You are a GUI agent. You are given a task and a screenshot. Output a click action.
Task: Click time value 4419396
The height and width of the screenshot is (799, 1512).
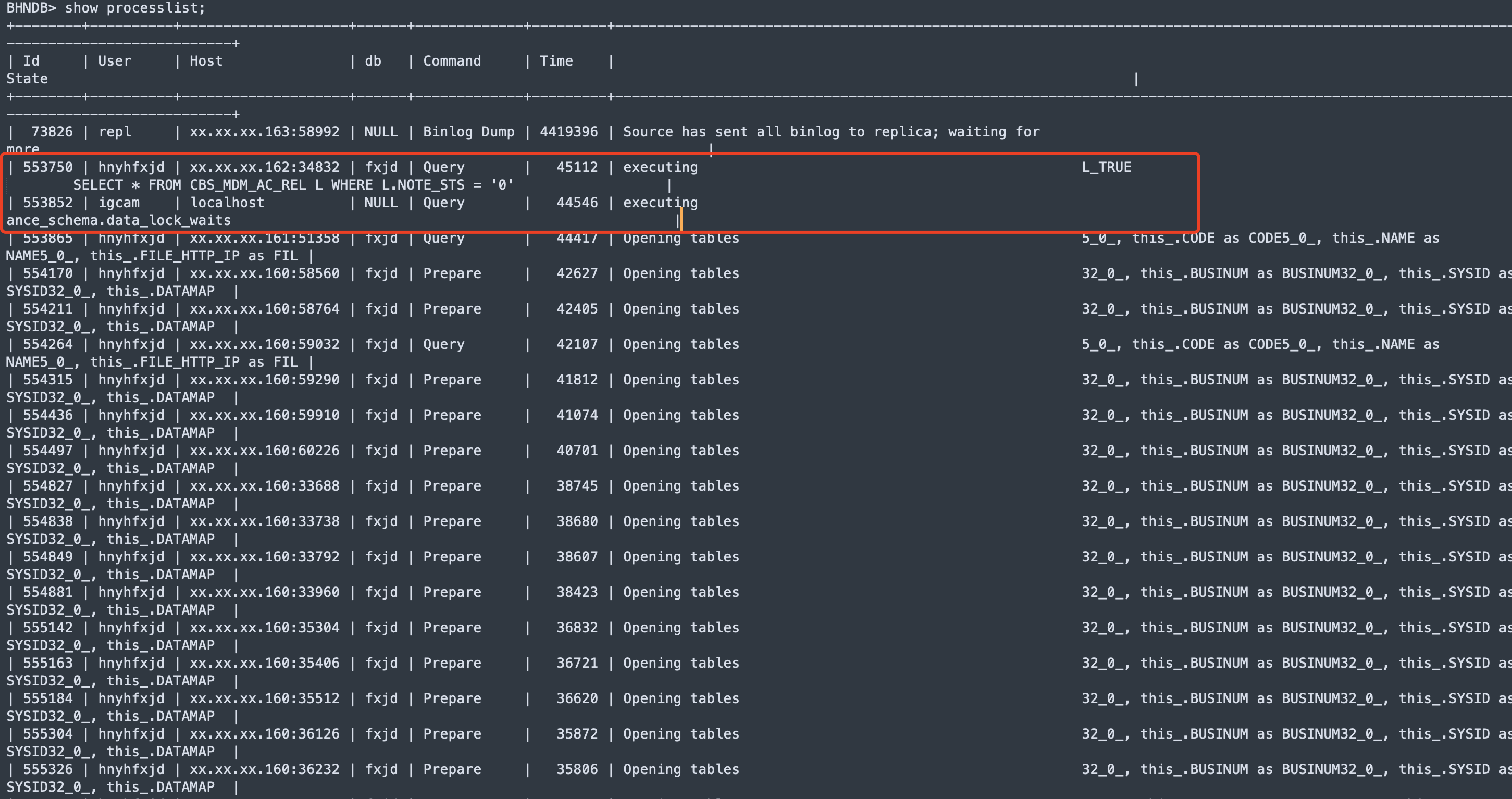coord(568,132)
